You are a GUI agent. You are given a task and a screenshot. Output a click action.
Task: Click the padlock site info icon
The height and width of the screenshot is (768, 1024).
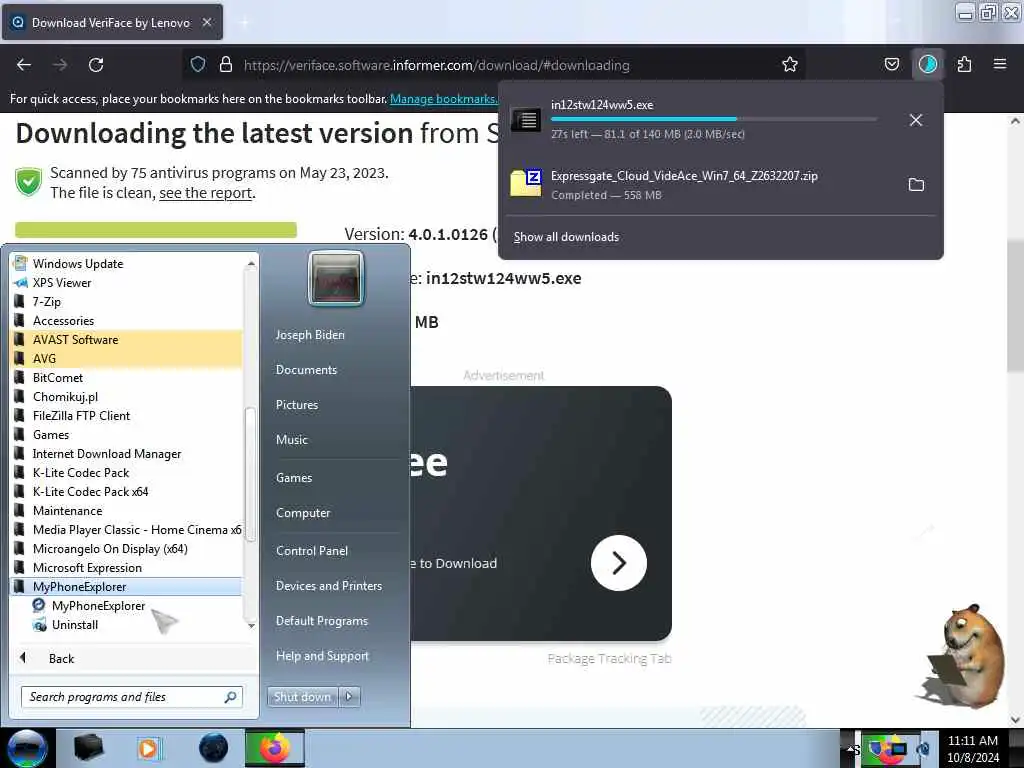[226, 65]
